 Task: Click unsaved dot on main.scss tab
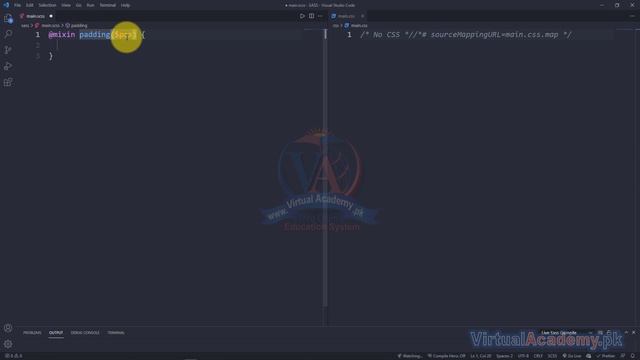point(51,16)
